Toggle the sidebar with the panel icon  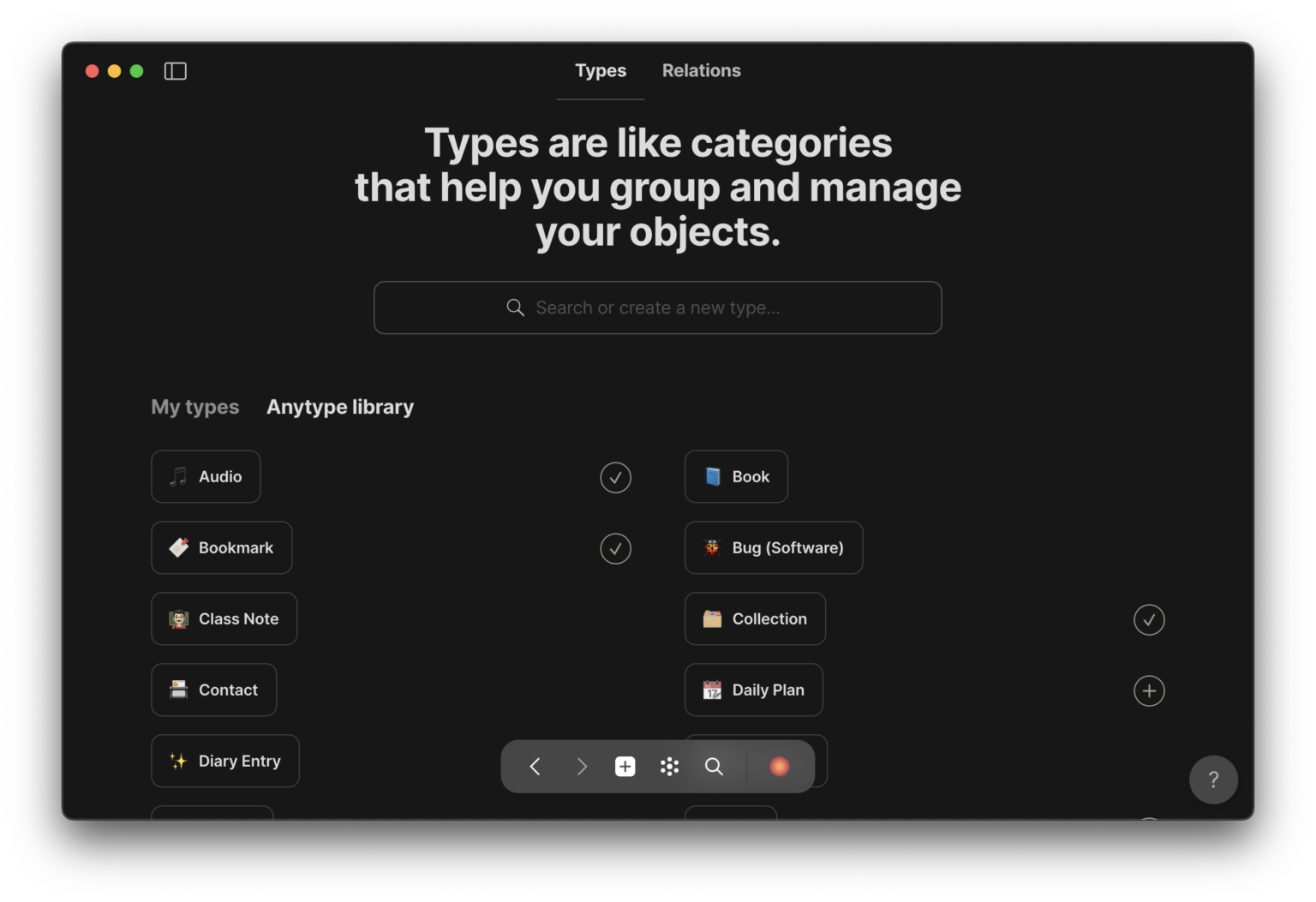pyautogui.click(x=175, y=70)
